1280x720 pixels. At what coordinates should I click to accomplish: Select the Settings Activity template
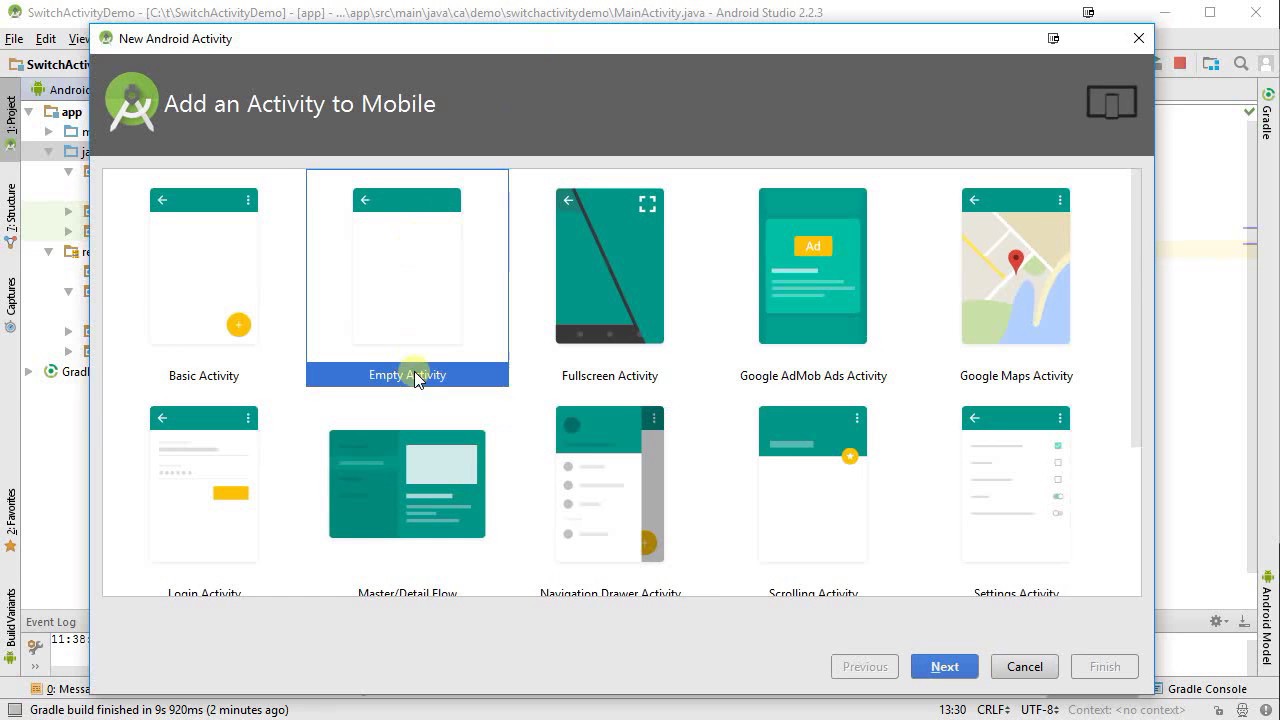(1016, 484)
